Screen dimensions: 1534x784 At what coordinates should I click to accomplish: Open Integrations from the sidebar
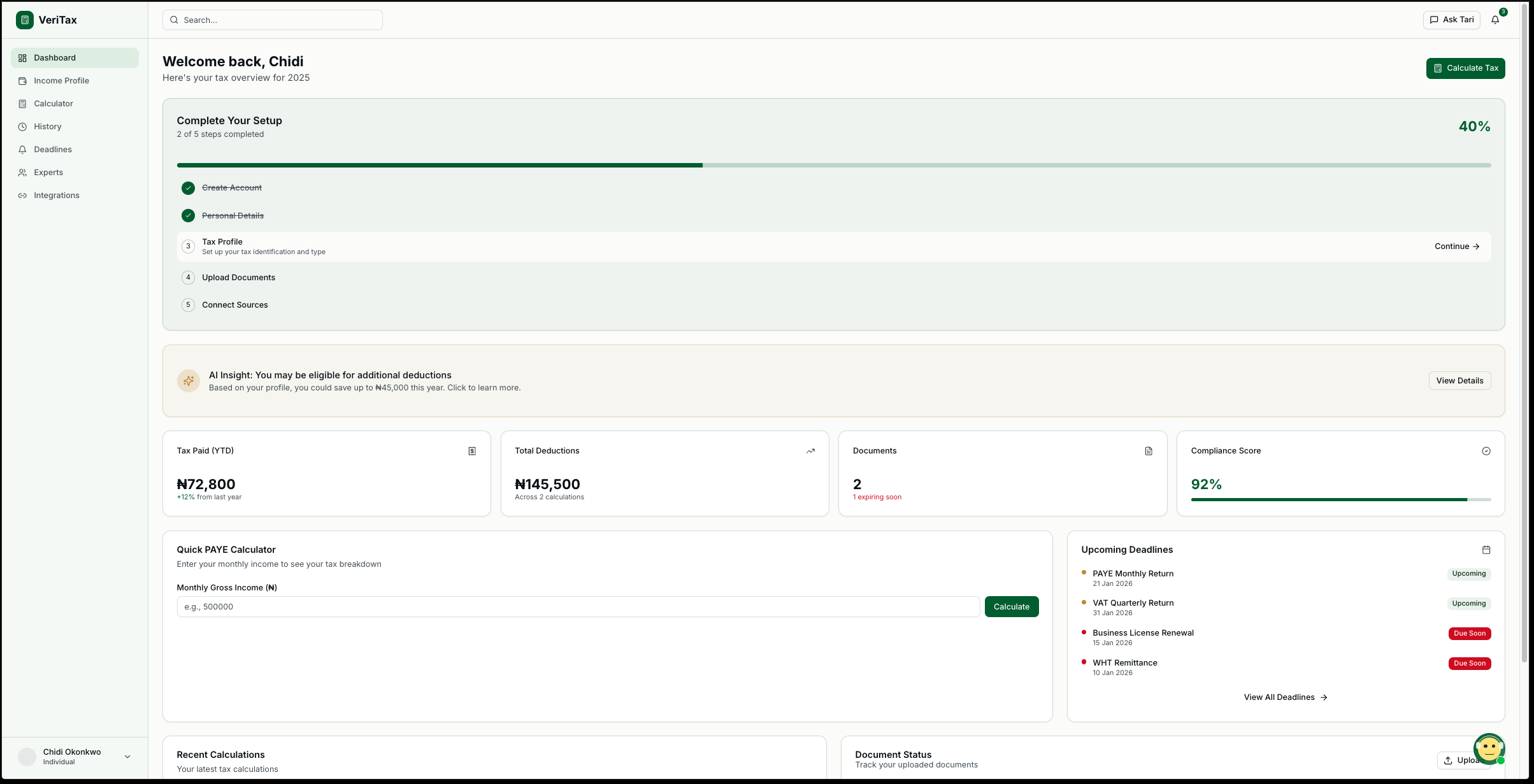57,196
